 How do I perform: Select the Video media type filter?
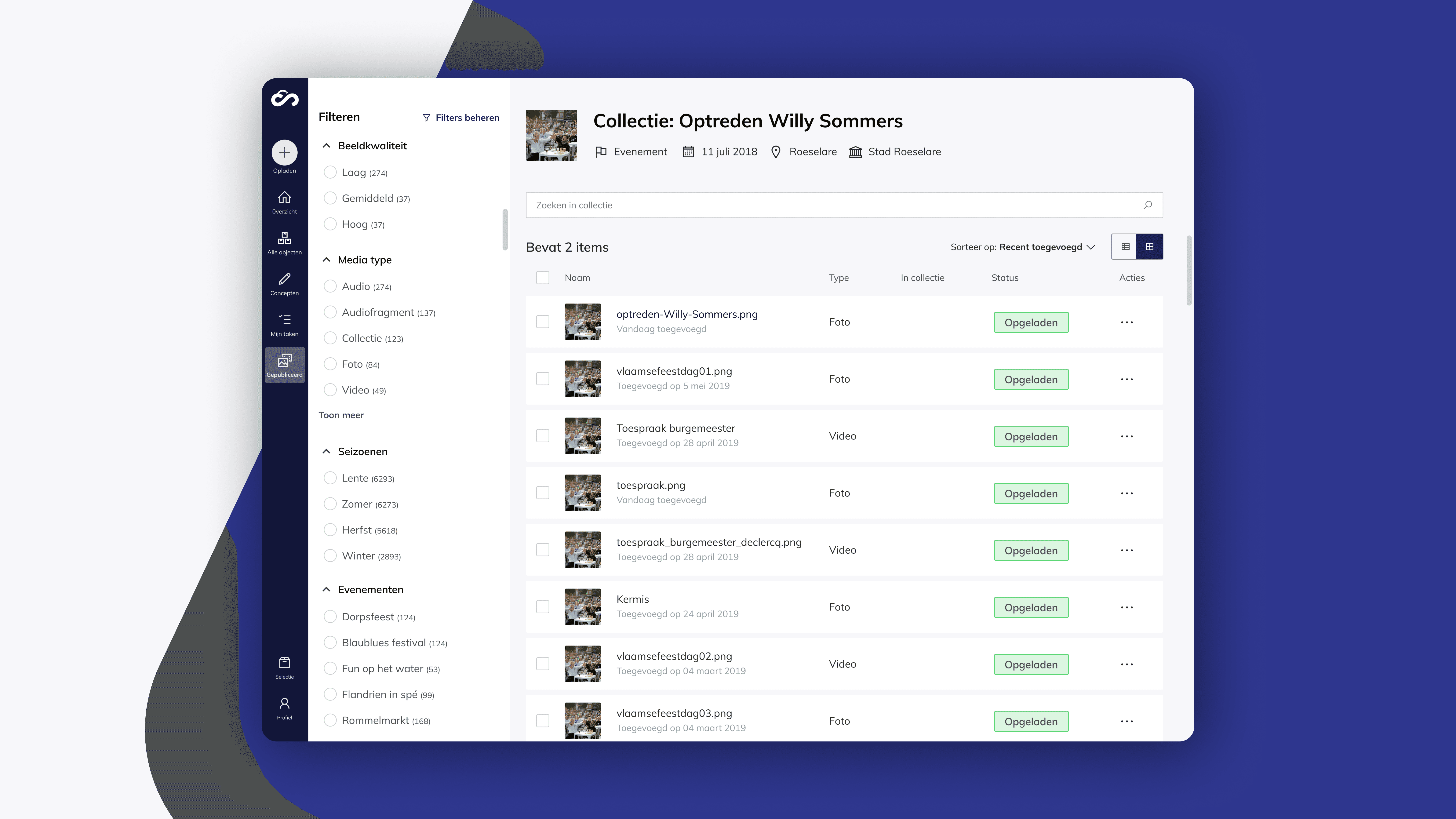coord(330,390)
